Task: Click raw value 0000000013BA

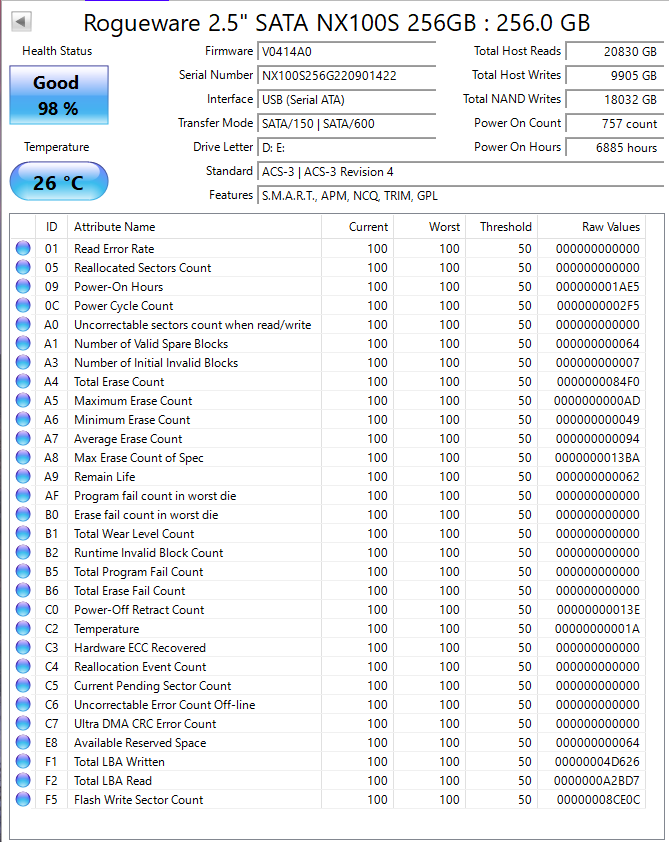Action: tap(597, 458)
